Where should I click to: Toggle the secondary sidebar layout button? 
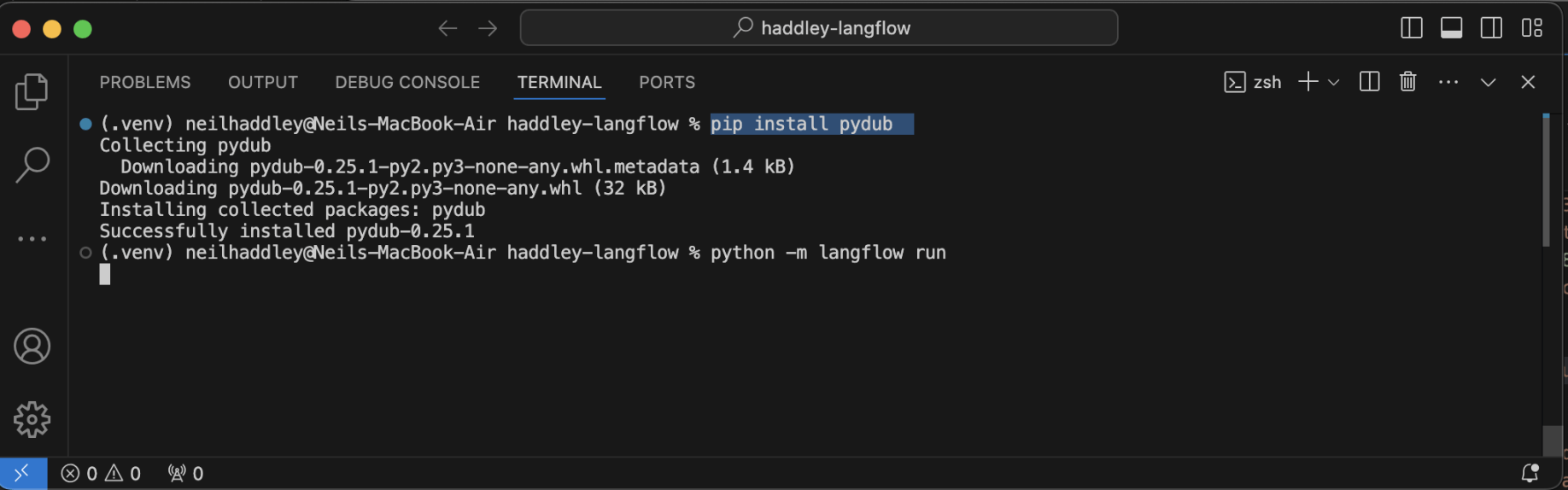pyautogui.click(x=1491, y=28)
